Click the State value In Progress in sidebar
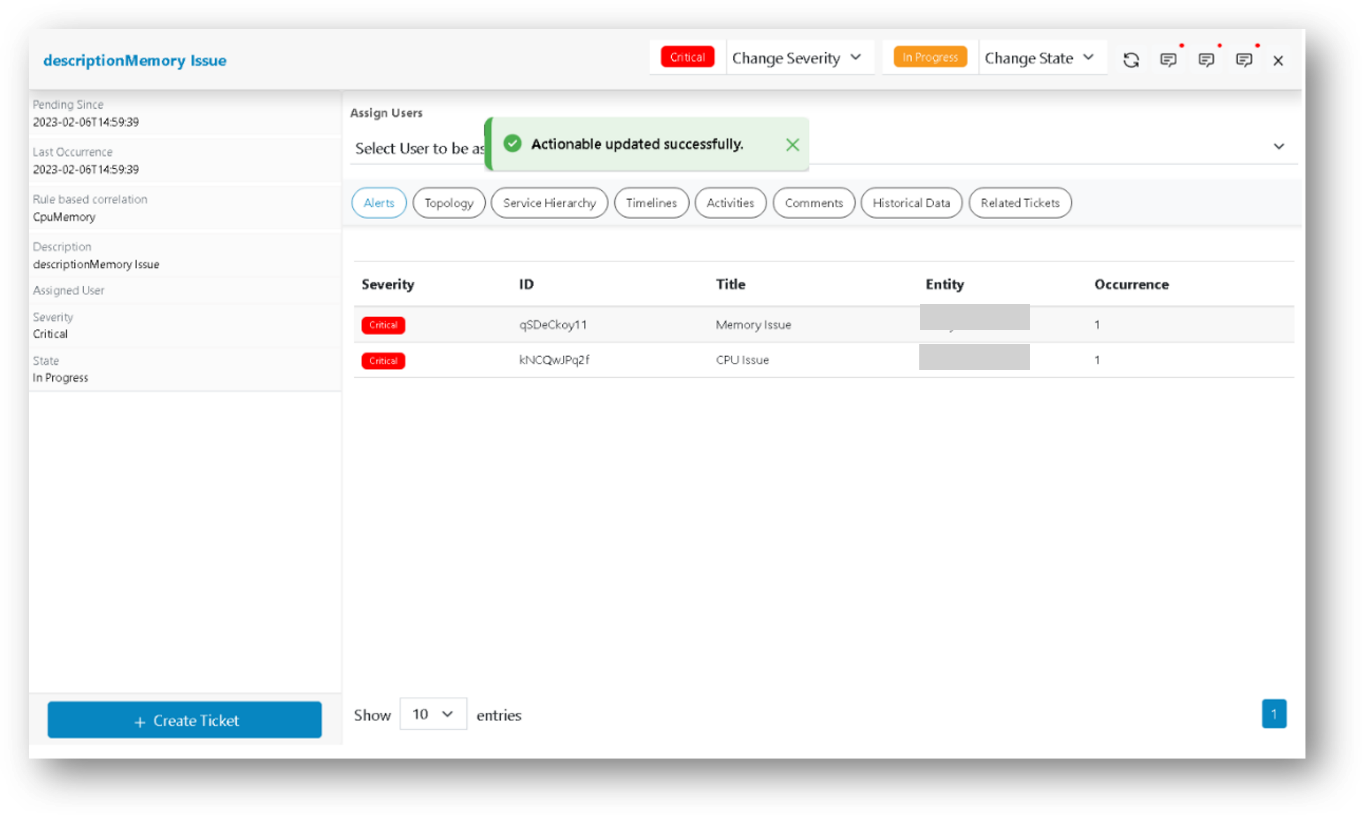The image size is (1364, 817). pos(60,378)
